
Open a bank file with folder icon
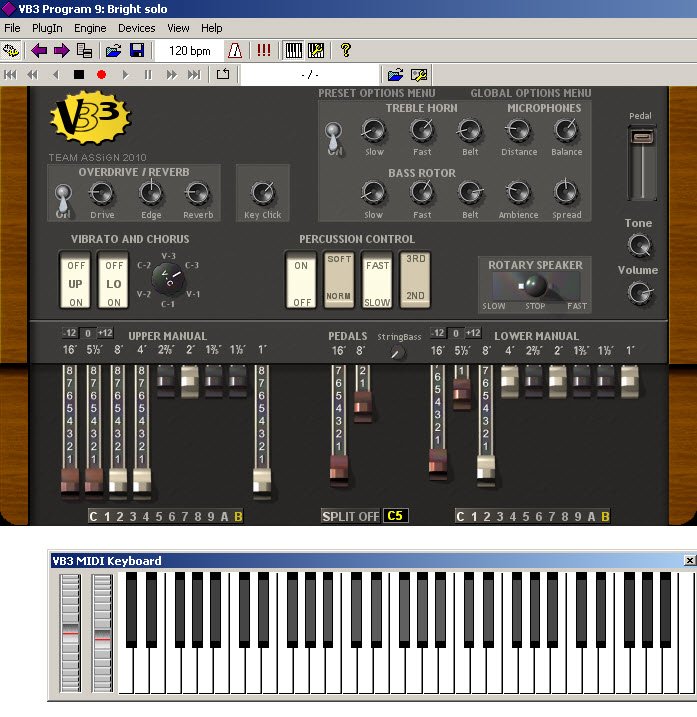click(x=113, y=50)
